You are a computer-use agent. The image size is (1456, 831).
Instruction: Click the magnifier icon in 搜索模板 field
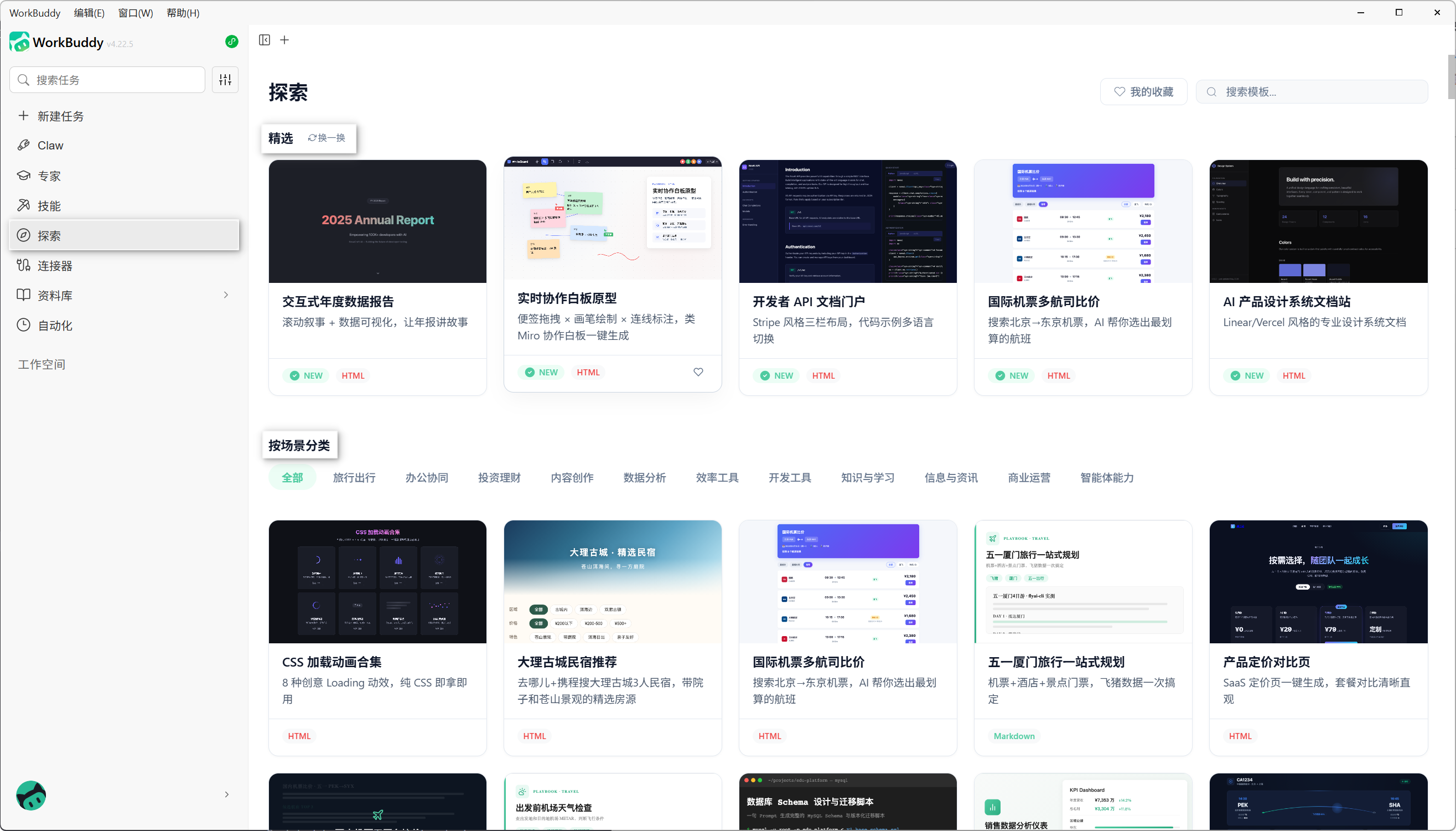[x=1212, y=92]
